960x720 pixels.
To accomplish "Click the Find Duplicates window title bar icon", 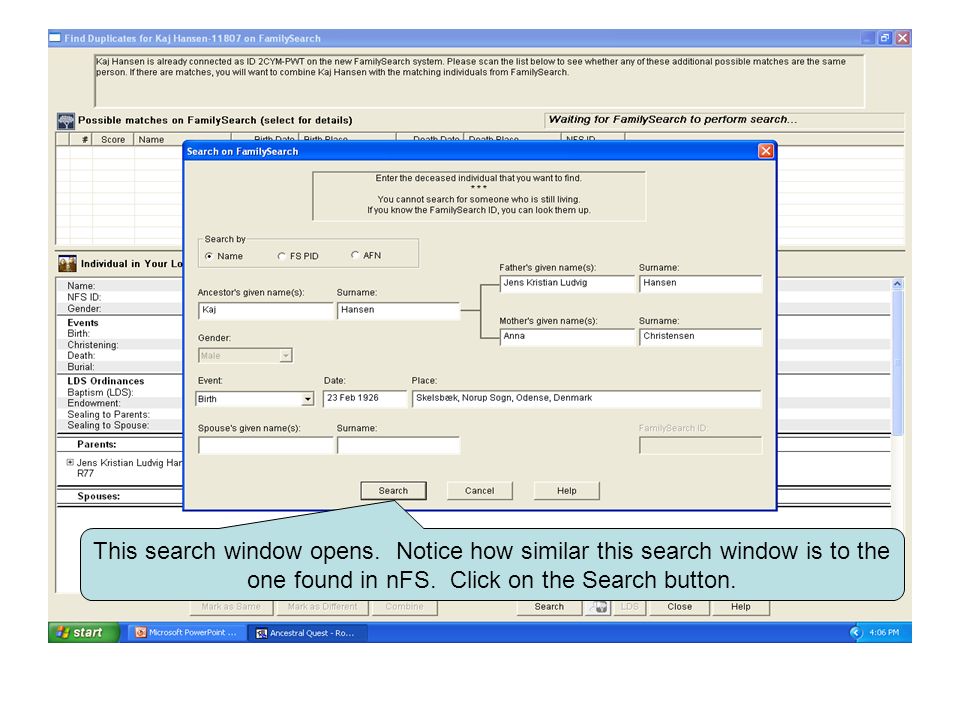I will [55, 38].
